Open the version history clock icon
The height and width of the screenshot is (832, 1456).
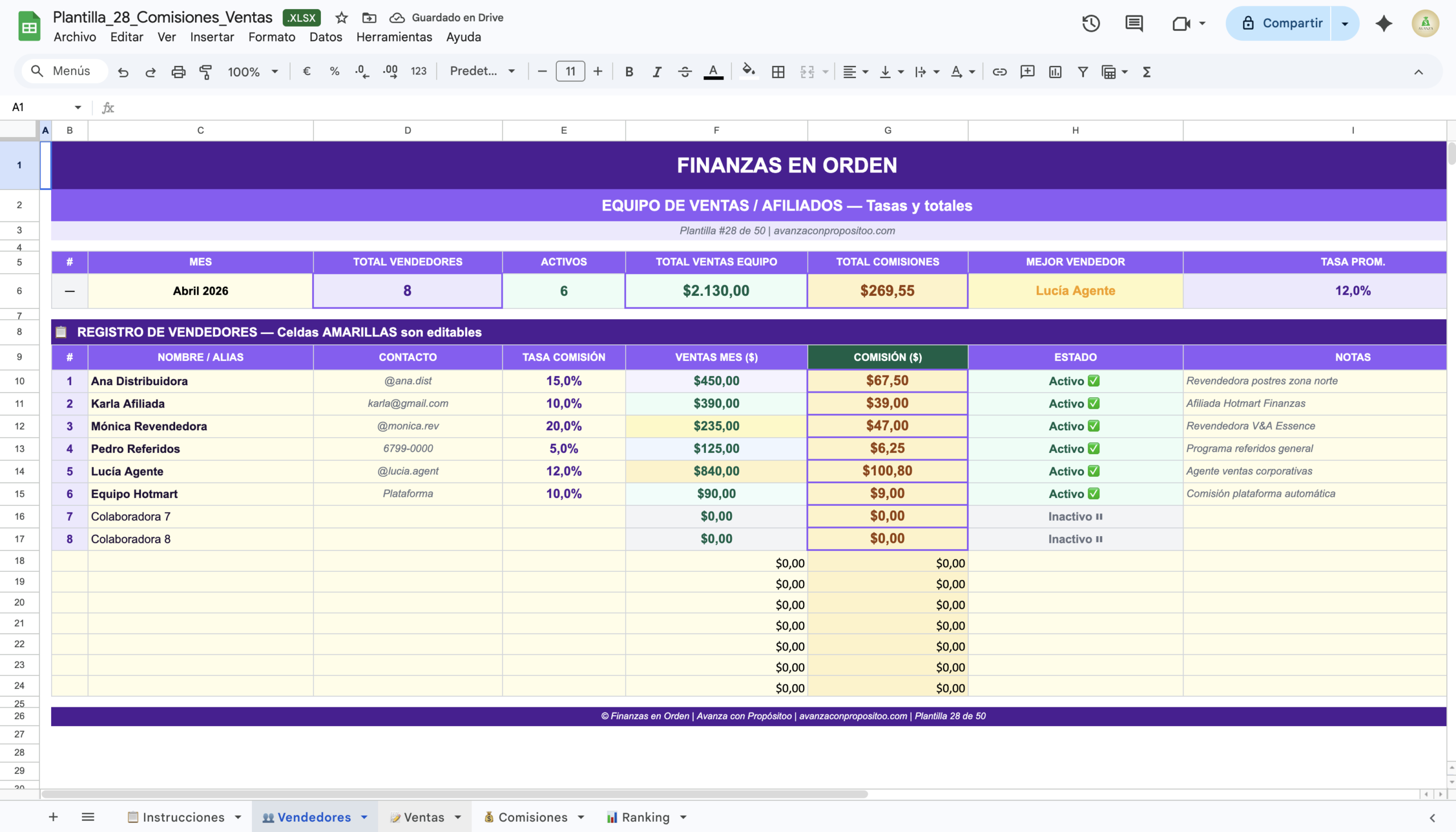[1090, 23]
